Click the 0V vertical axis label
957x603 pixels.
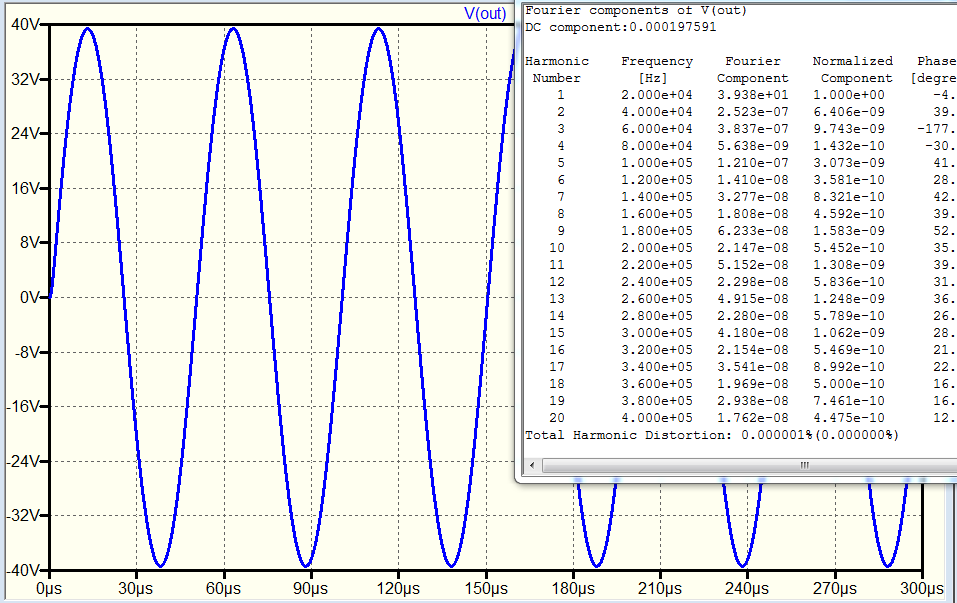coord(29,297)
